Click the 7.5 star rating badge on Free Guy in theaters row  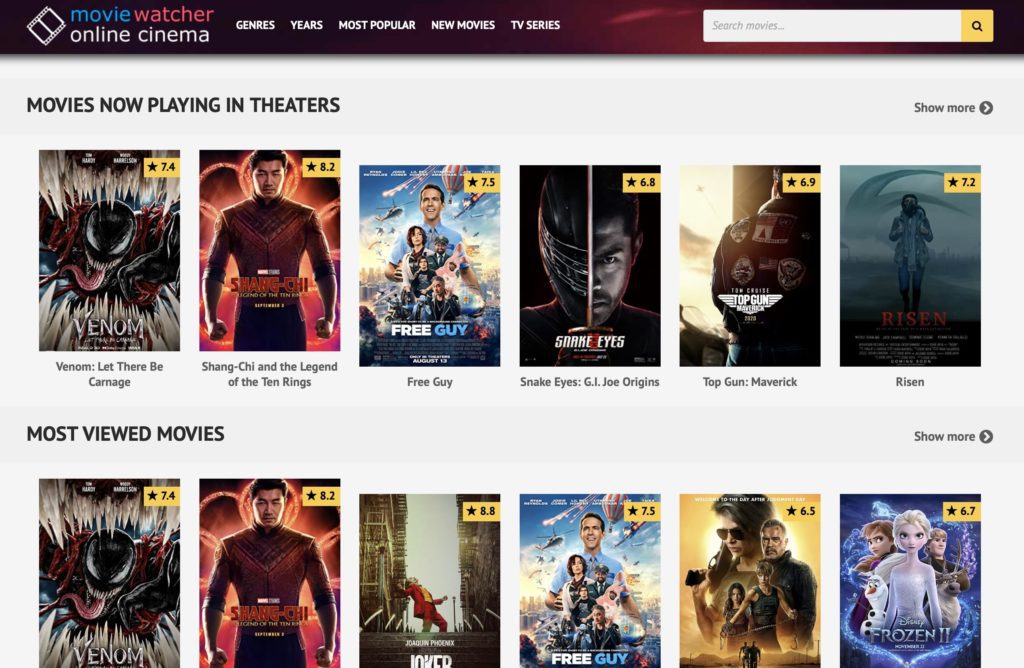coord(482,182)
